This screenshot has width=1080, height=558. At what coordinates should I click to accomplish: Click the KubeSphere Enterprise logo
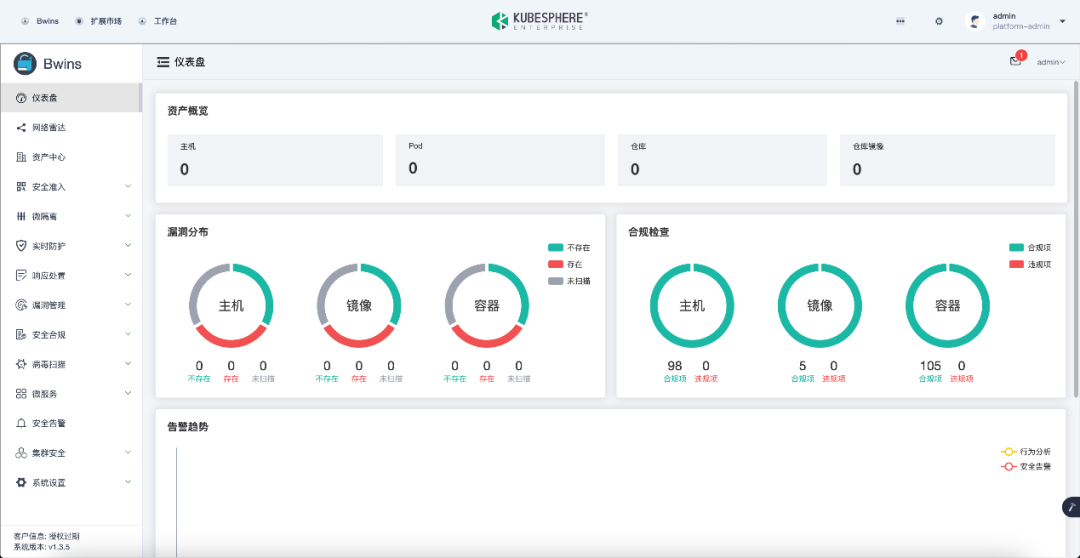point(540,21)
